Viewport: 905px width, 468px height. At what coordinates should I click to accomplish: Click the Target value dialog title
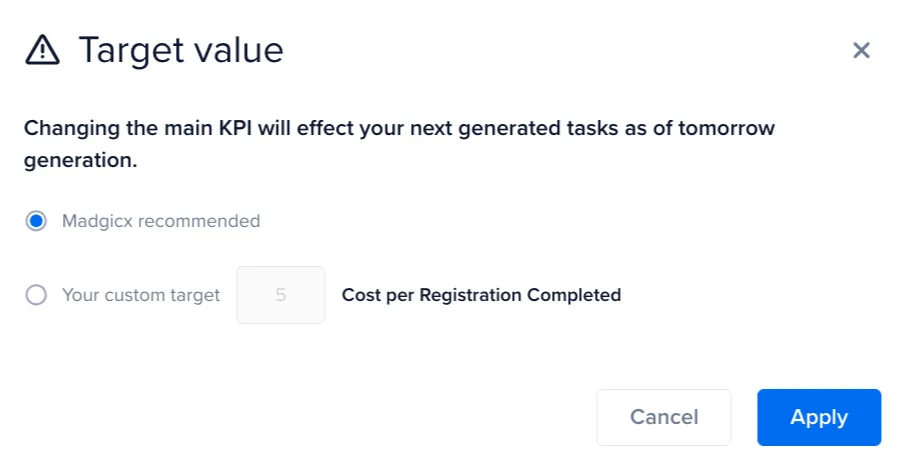pos(181,50)
